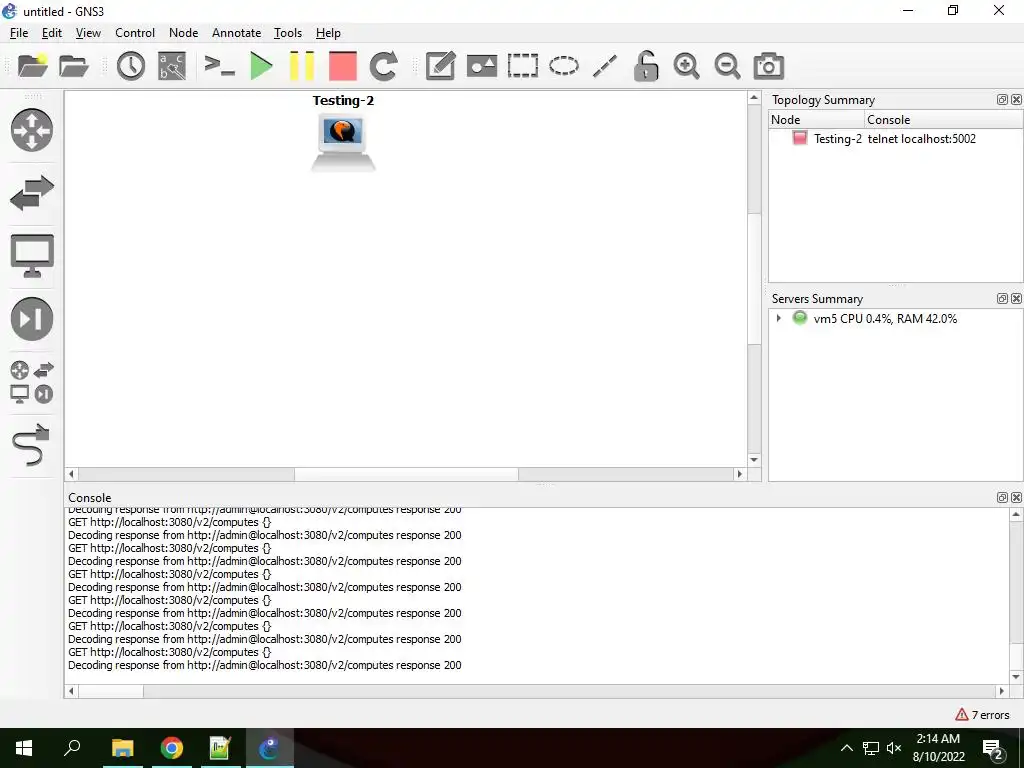
Task: Suspend all nodes with yellow pause
Action: click(x=302, y=66)
